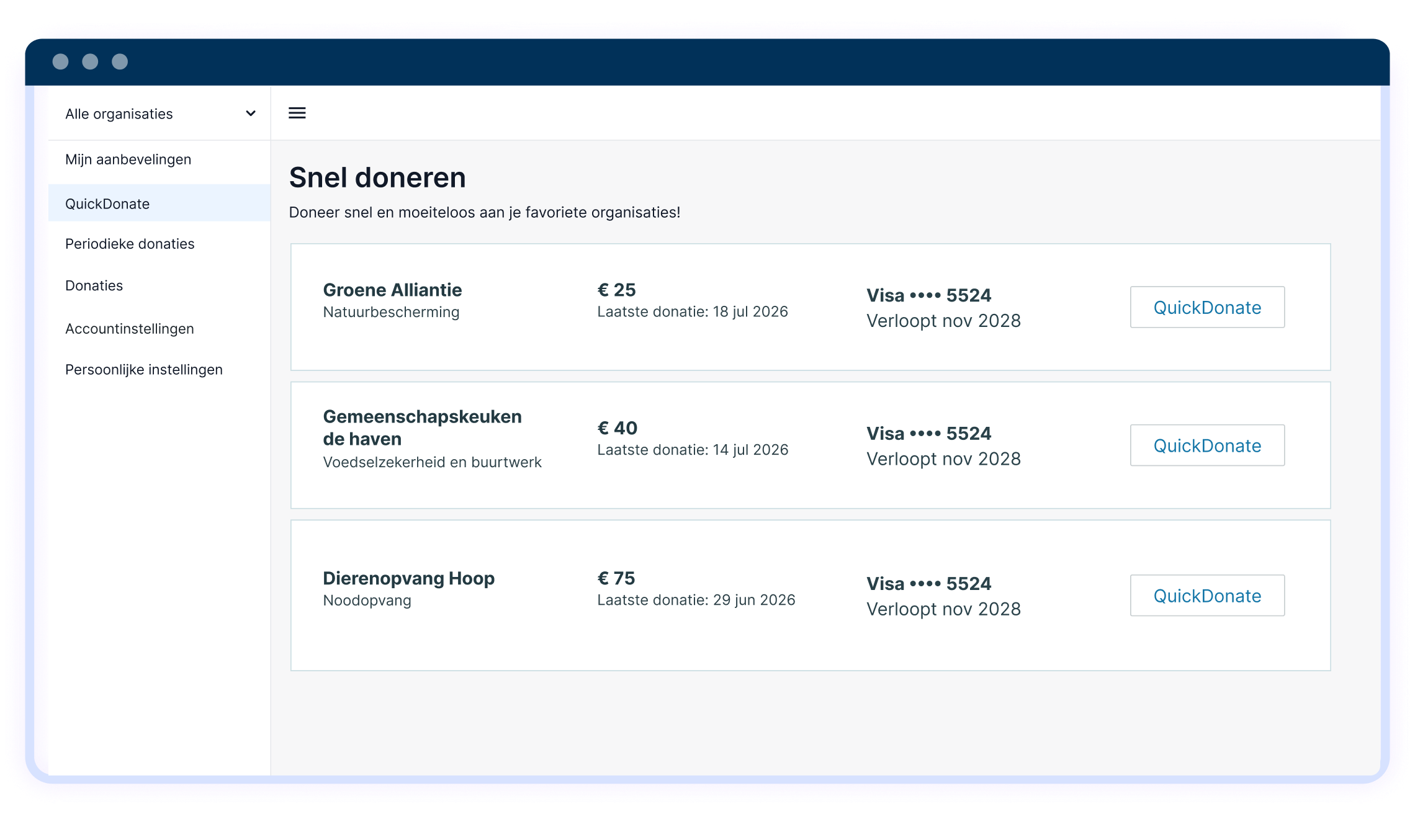The image size is (1415, 840).
Task: Click Verloopt nov 2028 in Groene Alliantie row
Action: [x=943, y=321]
